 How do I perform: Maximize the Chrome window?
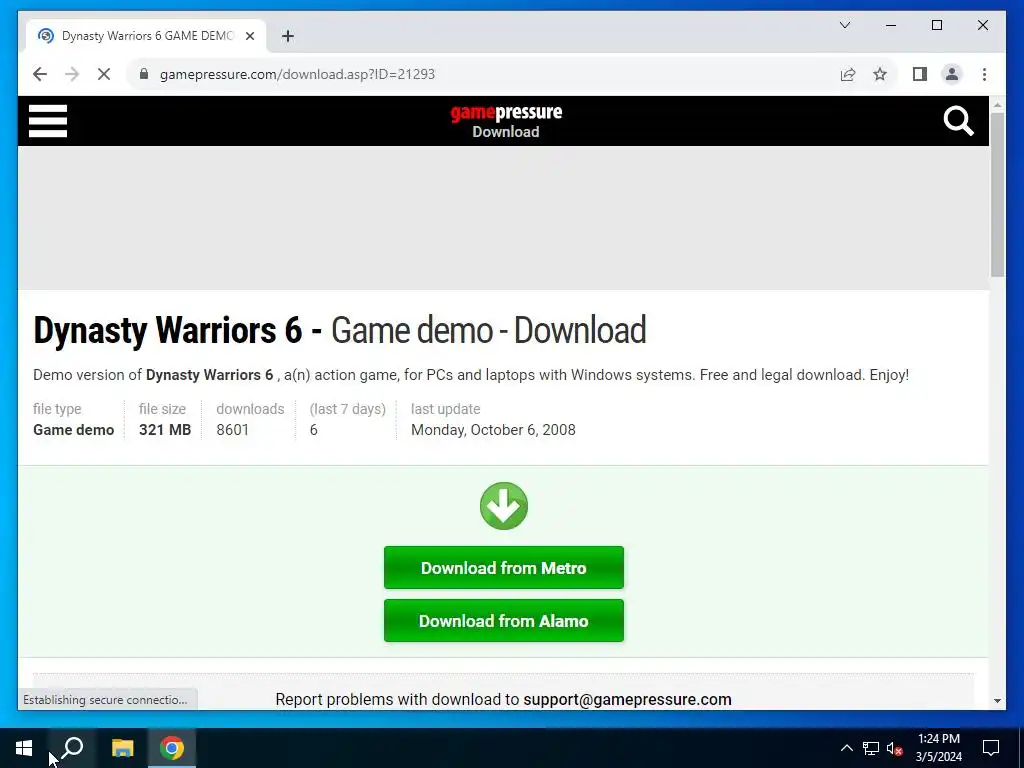(936, 25)
